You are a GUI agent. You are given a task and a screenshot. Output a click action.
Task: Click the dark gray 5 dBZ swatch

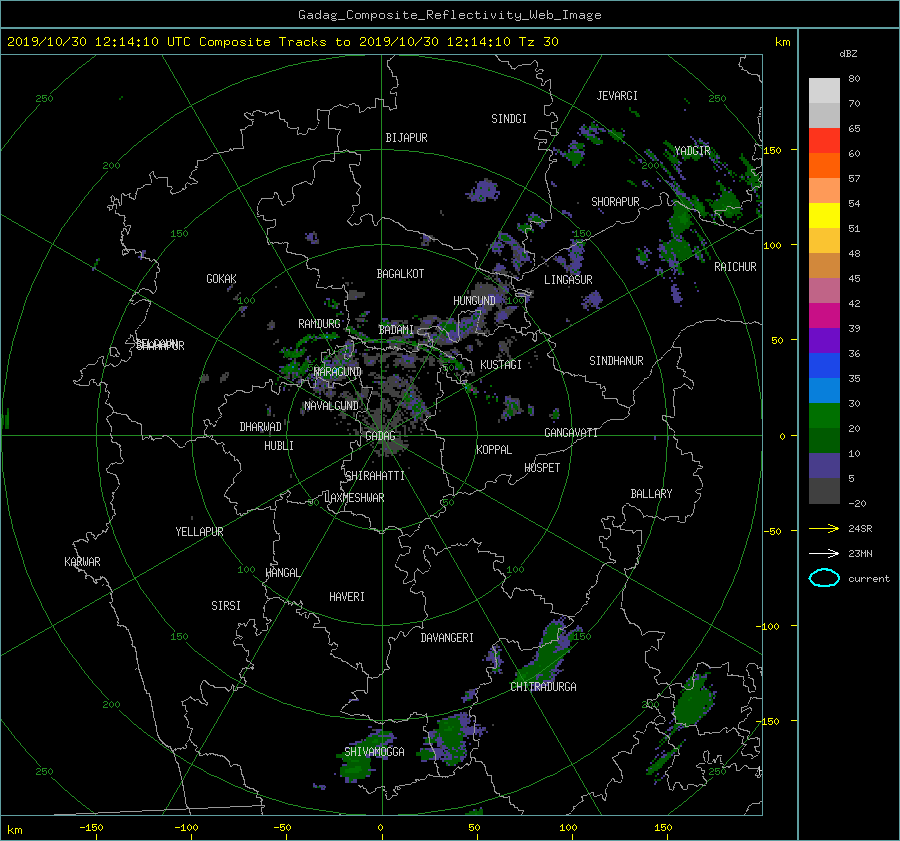coord(824,490)
